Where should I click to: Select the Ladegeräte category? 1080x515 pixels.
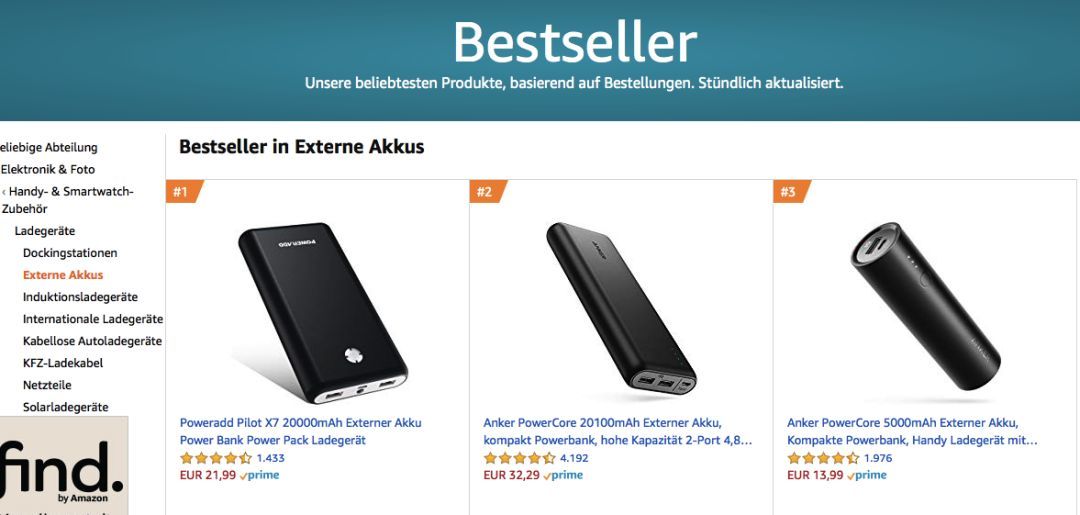pos(45,231)
